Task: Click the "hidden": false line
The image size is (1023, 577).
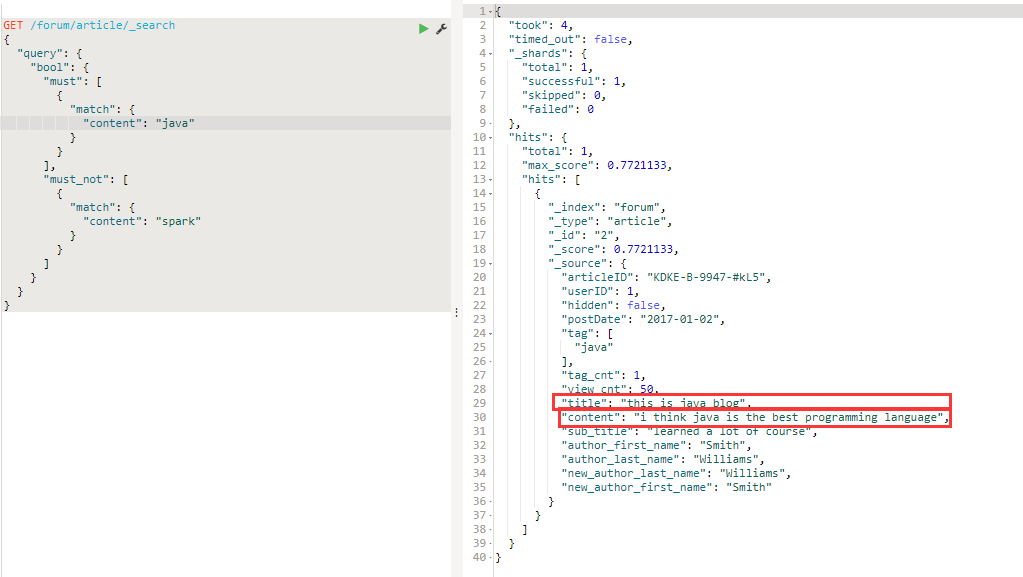Action: [x=613, y=305]
